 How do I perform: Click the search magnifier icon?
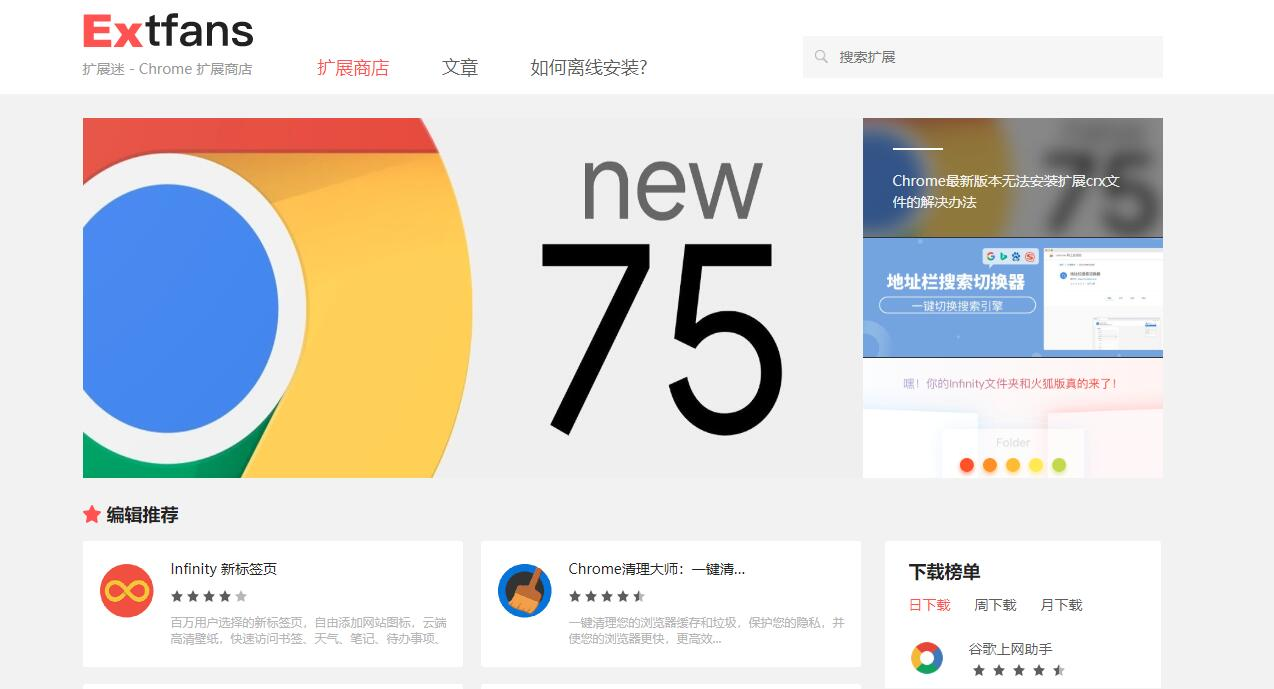(821, 57)
